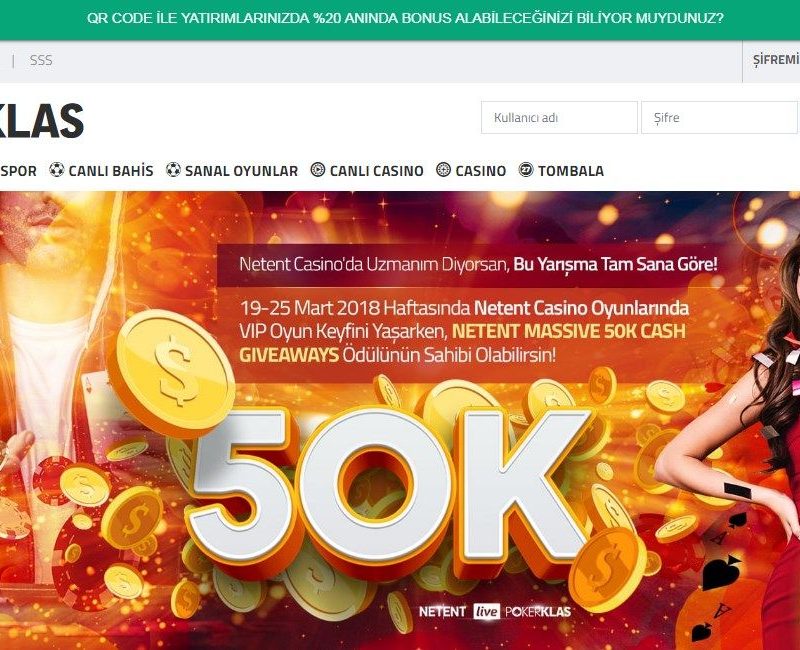Click the Şifremi forgot password link
Screen dimensions: 800x650
coord(776,60)
